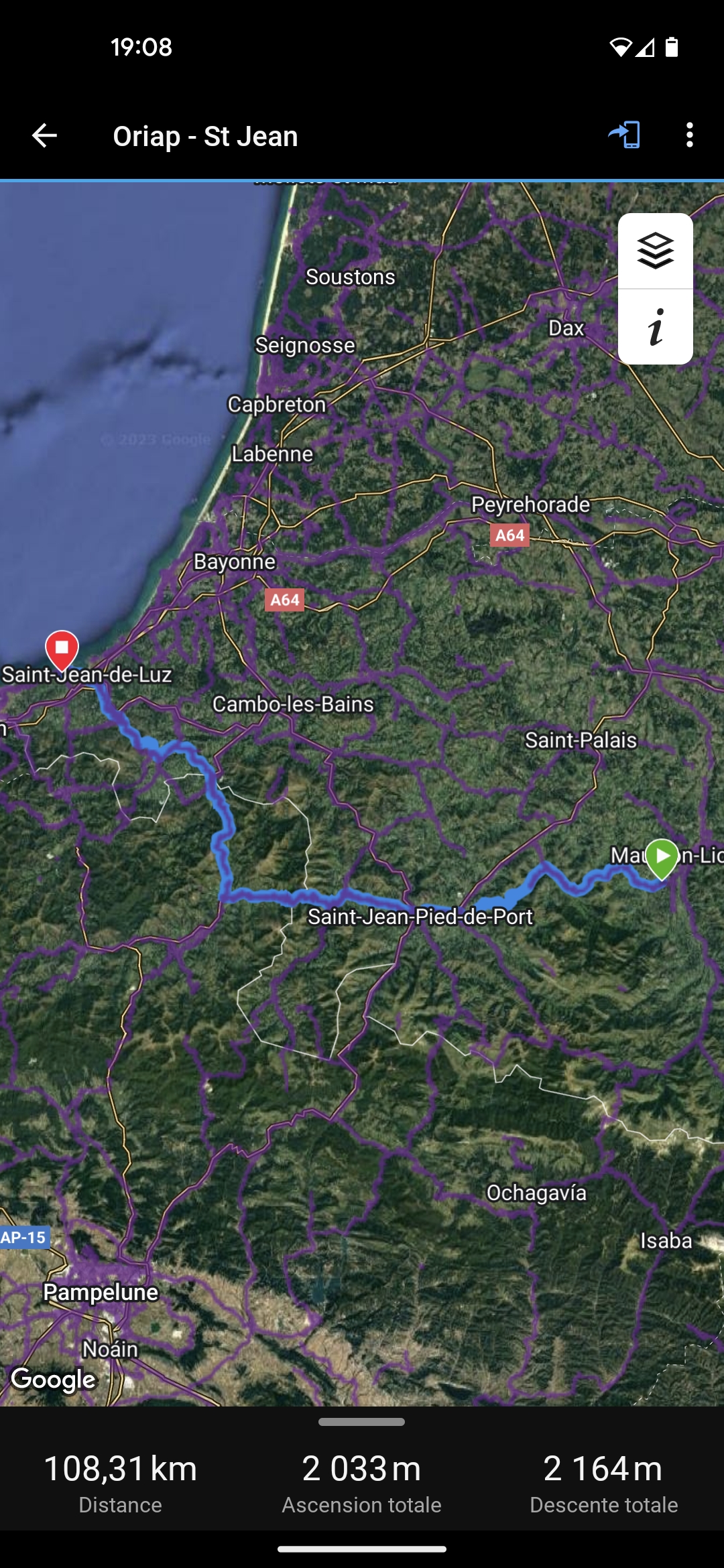Send the course to device icon
Screen dimensions: 724x1568
[624, 135]
